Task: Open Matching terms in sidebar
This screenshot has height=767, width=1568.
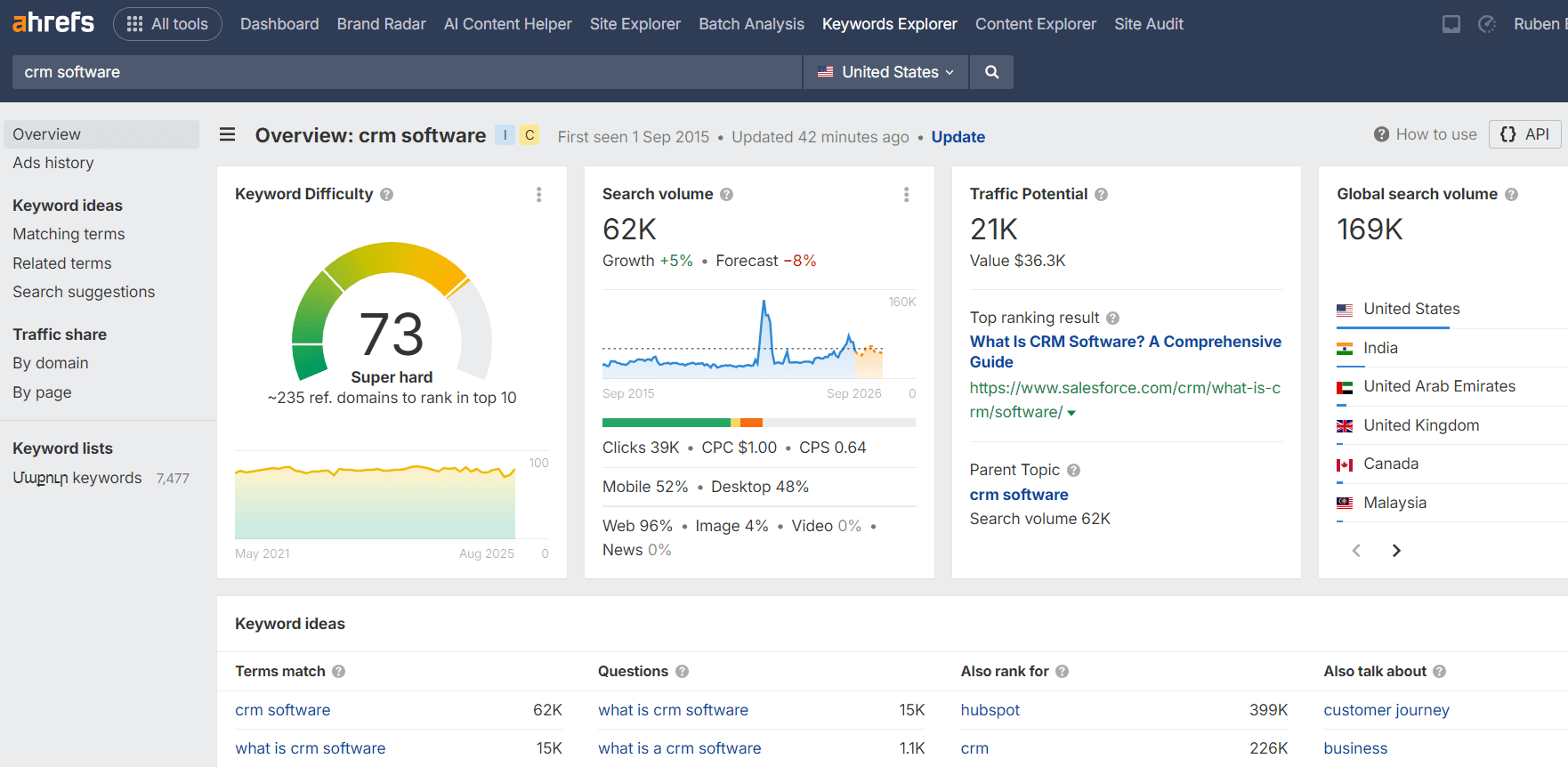Action: coord(69,234)
